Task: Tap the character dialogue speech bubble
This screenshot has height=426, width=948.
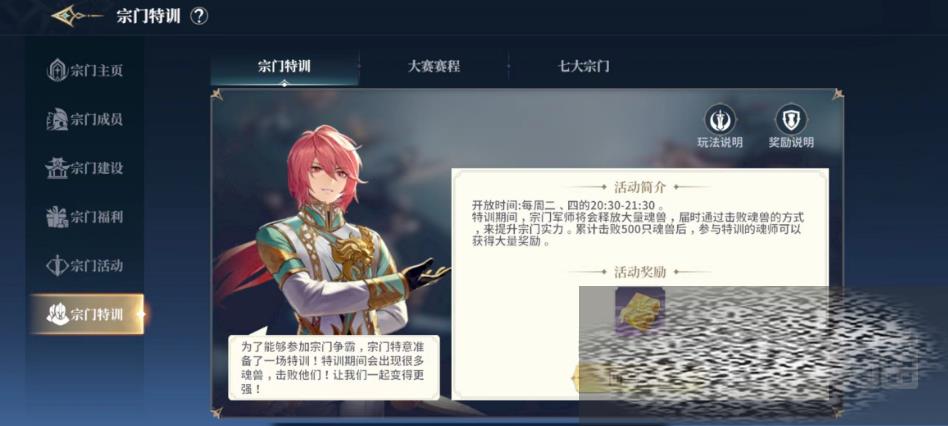Action: coord(334,367)
